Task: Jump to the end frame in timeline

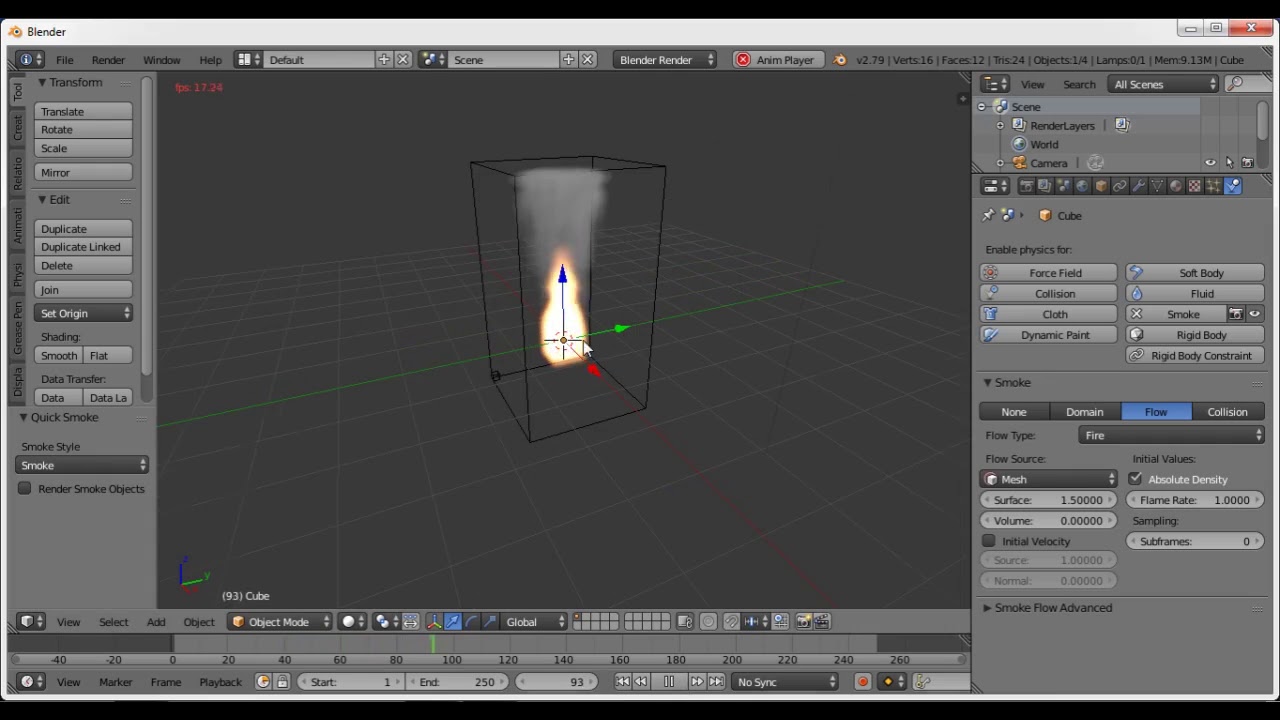Action: click(716, 682)
